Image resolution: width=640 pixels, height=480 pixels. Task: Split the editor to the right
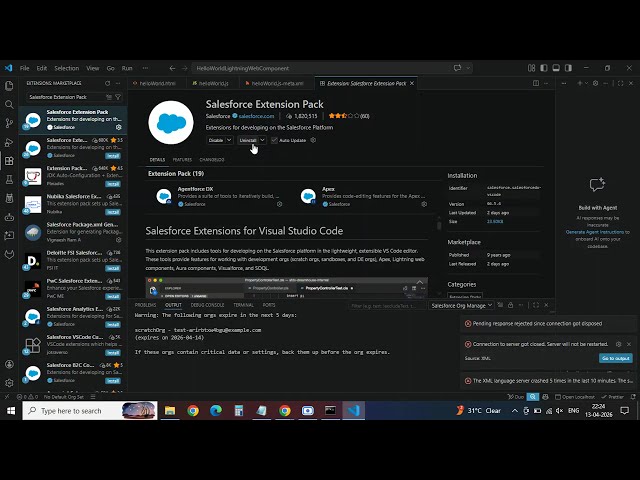coord(536,83)
